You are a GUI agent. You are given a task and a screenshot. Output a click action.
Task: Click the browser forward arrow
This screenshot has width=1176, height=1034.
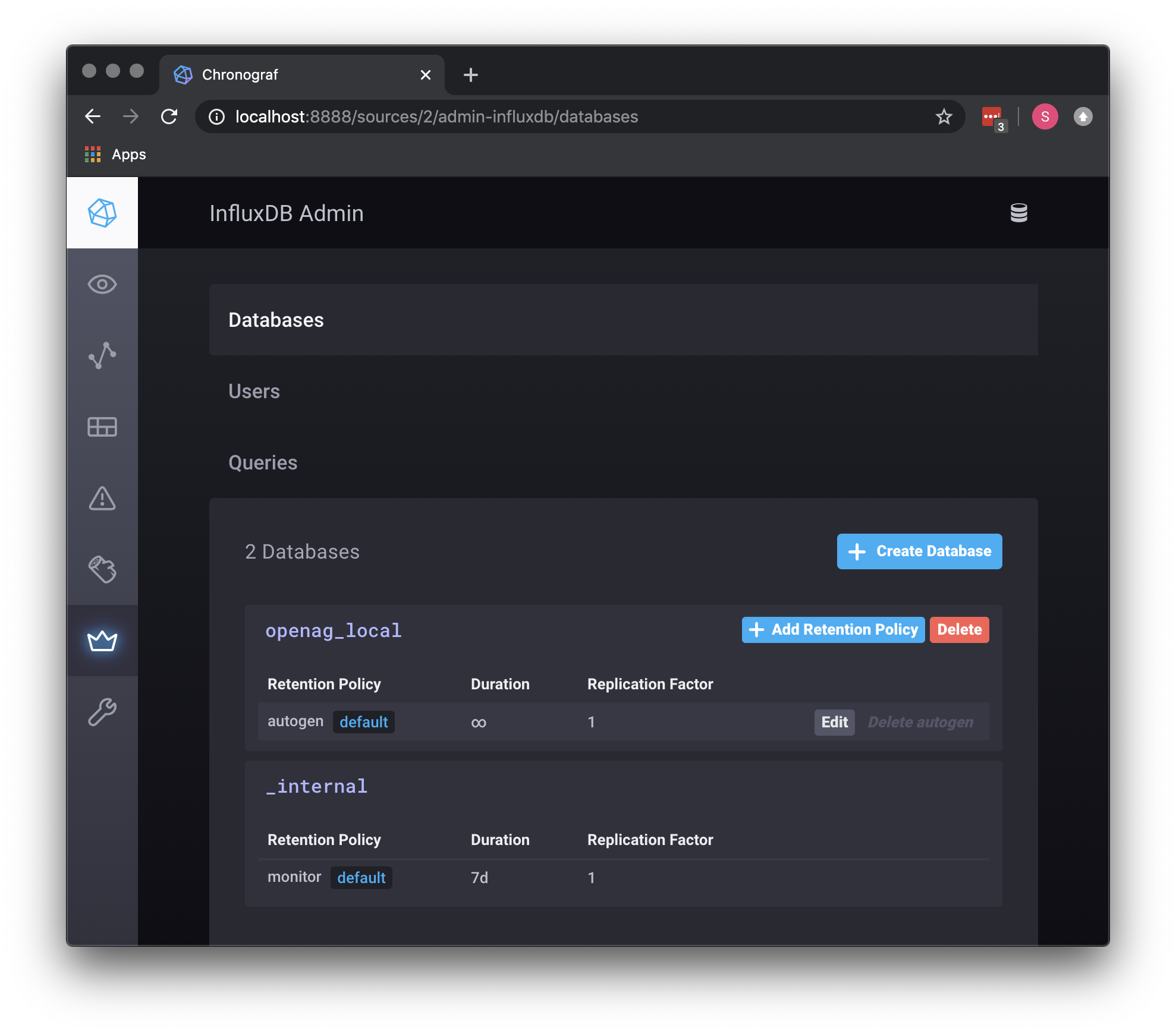tap(131, 116)
